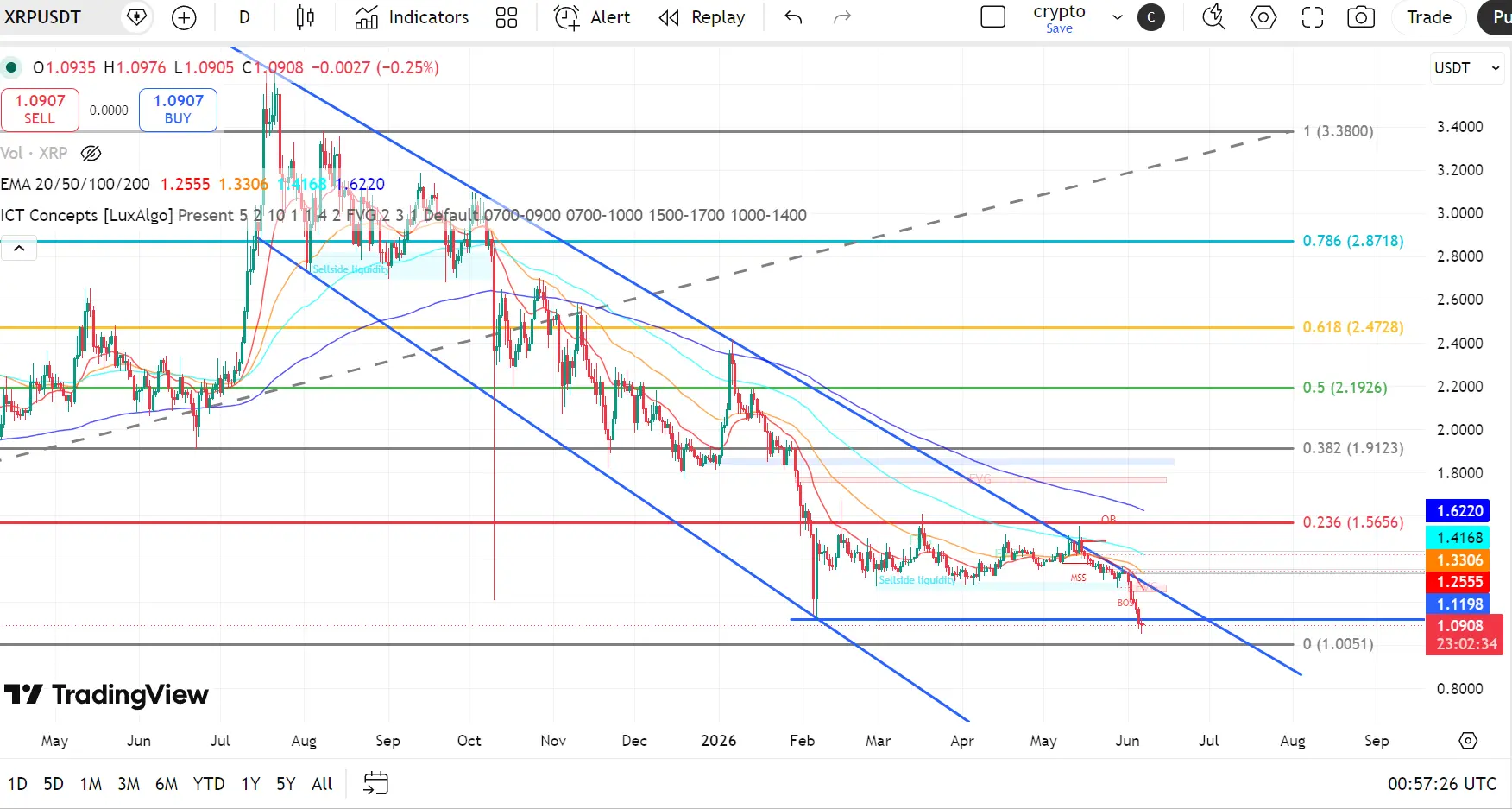
Task: Select the 0.382 (1.9123) Fib level label
Action: click(x=1353, y=448)
